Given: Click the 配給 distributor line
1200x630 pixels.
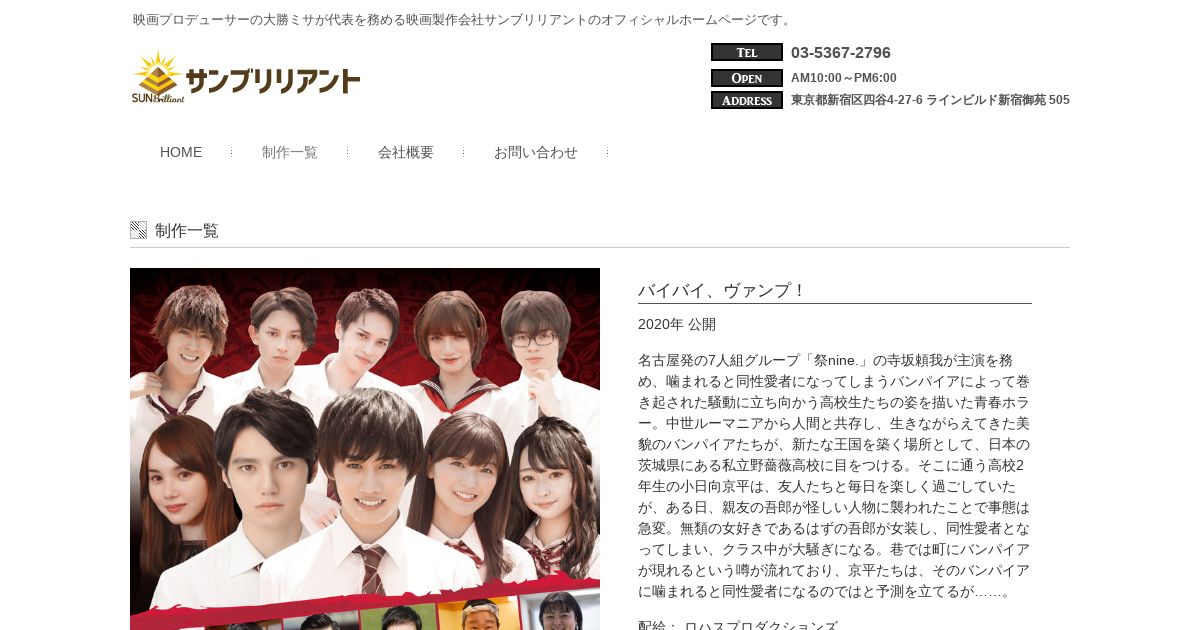Looking at the screenshot, I should coord(738,625).
